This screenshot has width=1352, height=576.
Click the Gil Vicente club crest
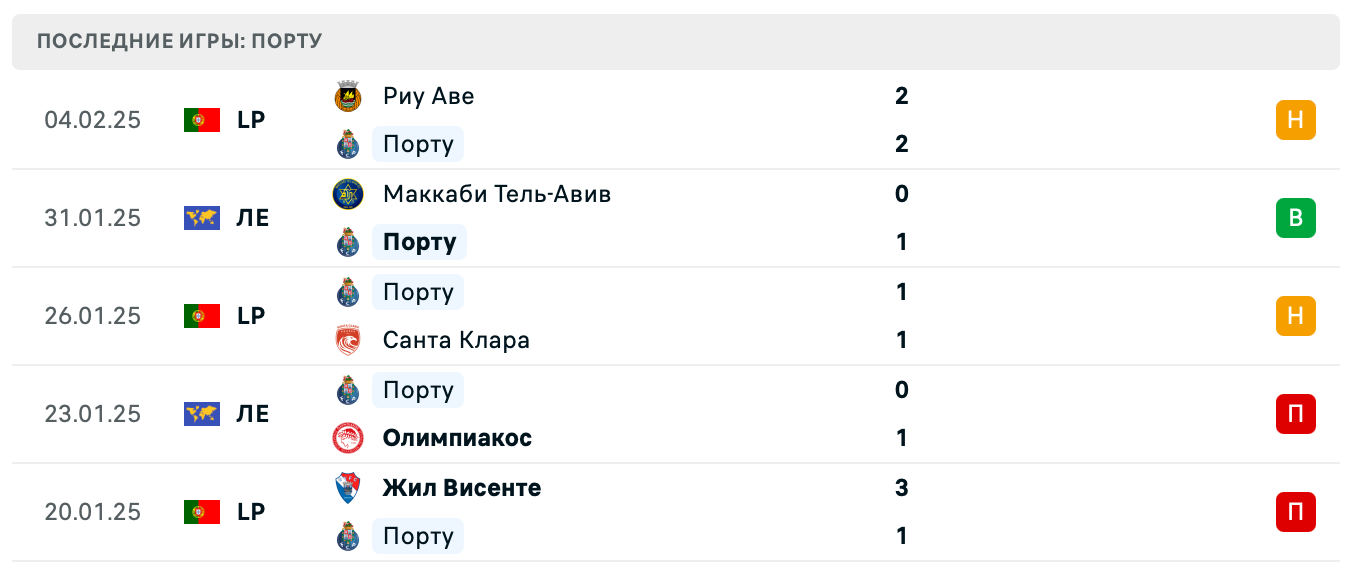point(347,488)
